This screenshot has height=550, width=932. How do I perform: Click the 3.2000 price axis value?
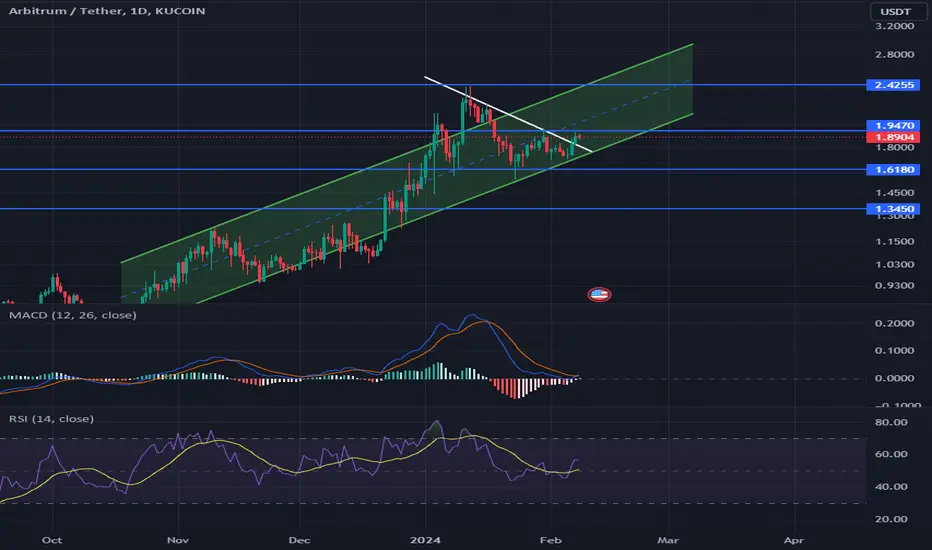click(895, 26)
